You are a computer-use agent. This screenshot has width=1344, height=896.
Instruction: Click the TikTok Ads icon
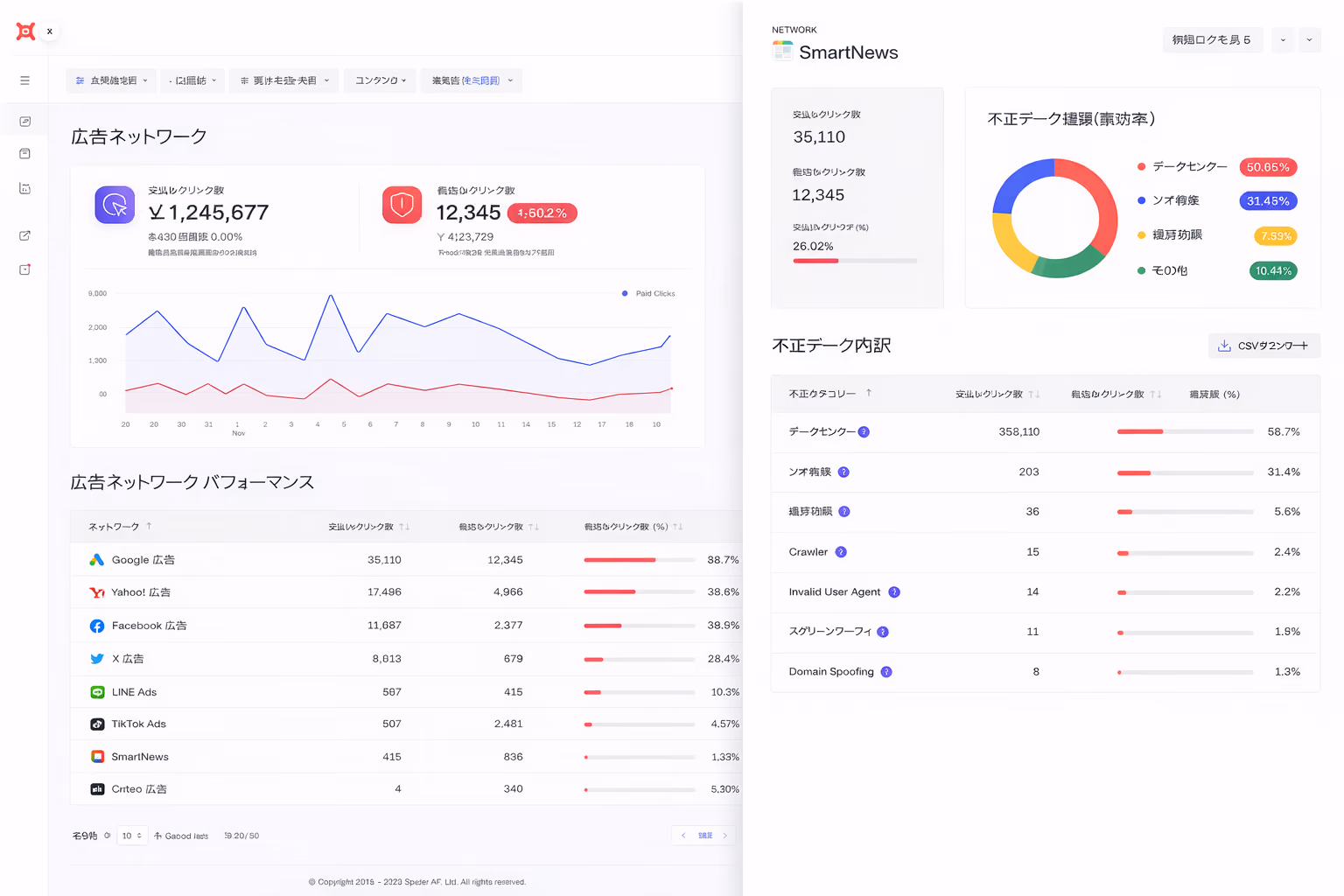[97, 724]
